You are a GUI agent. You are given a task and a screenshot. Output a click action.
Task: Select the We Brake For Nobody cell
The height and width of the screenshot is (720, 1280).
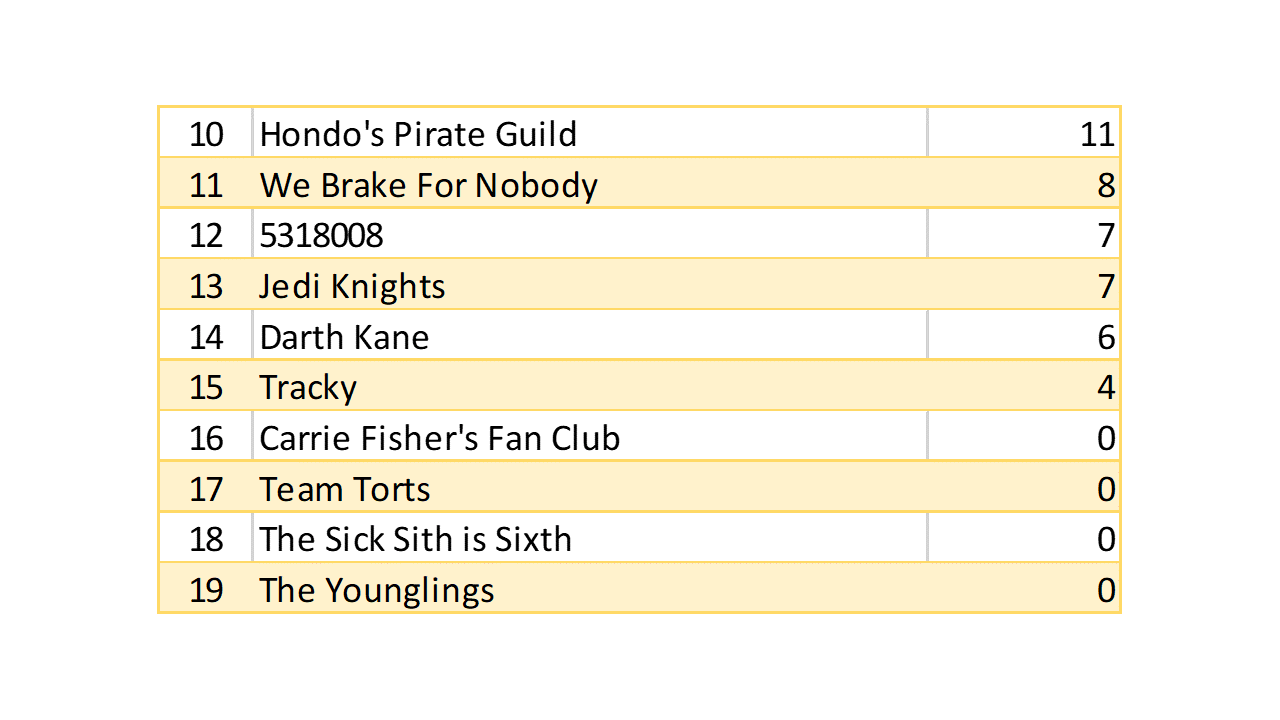pos(428,185)
